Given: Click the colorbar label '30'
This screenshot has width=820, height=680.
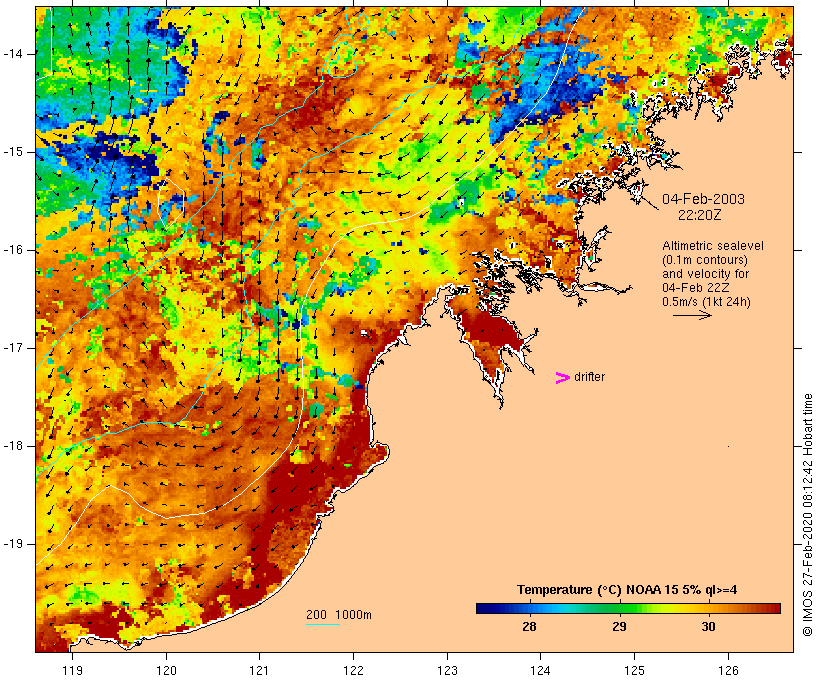Looking at the screenshot, I should (708, 626).
